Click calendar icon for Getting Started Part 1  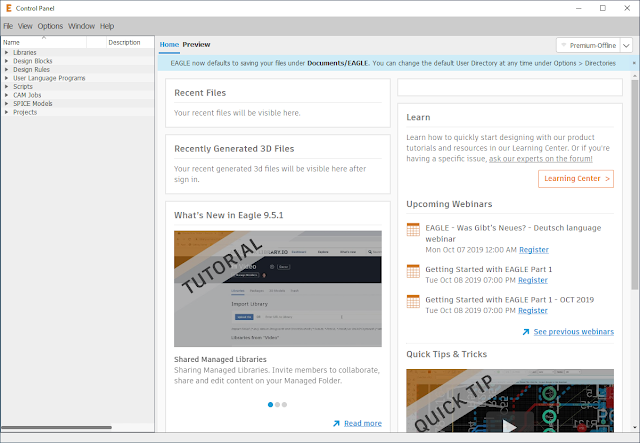[413, 271]
